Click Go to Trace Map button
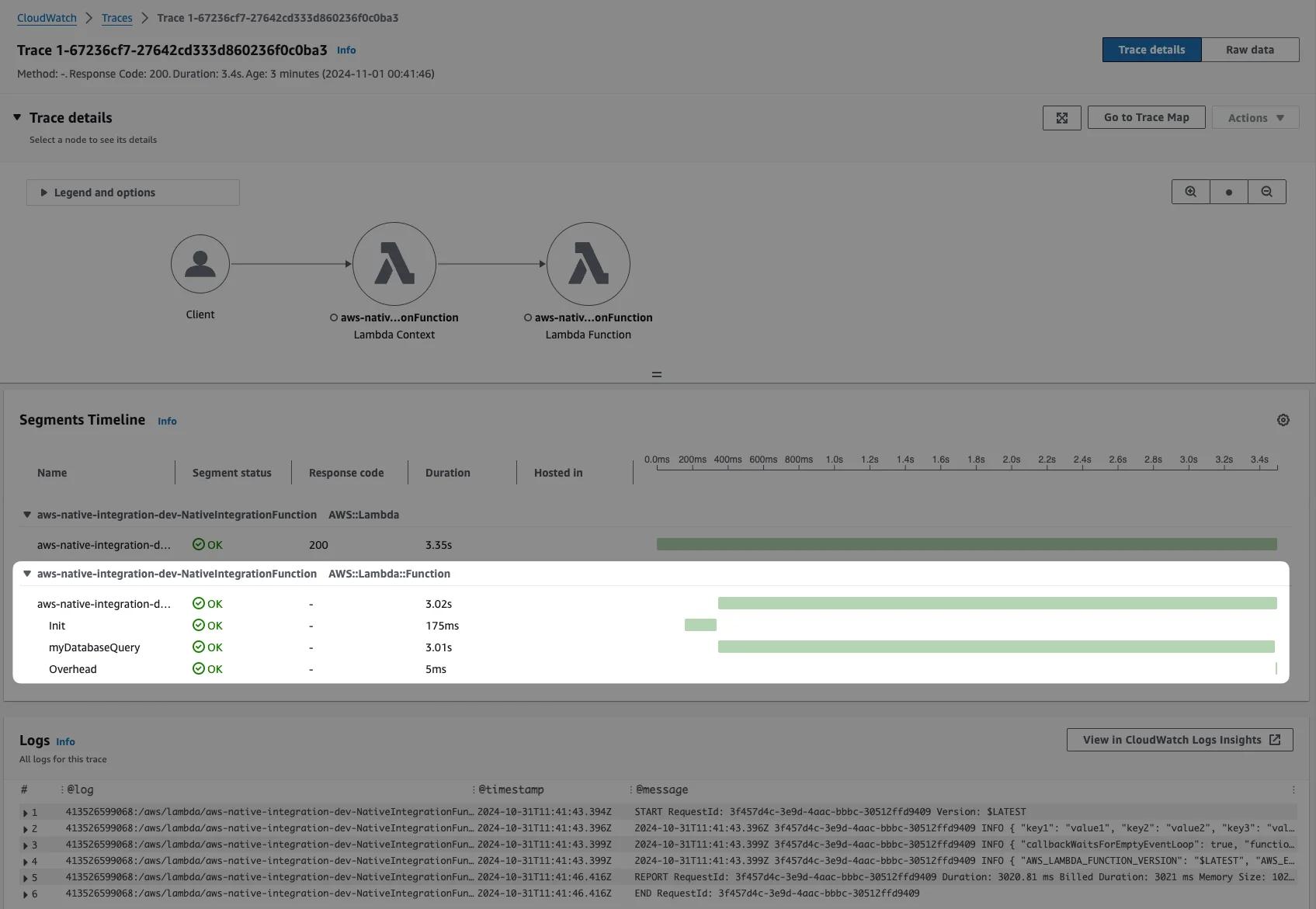Image resolution: width=1316 pixels, height=909 pixels. [1146, 117]
